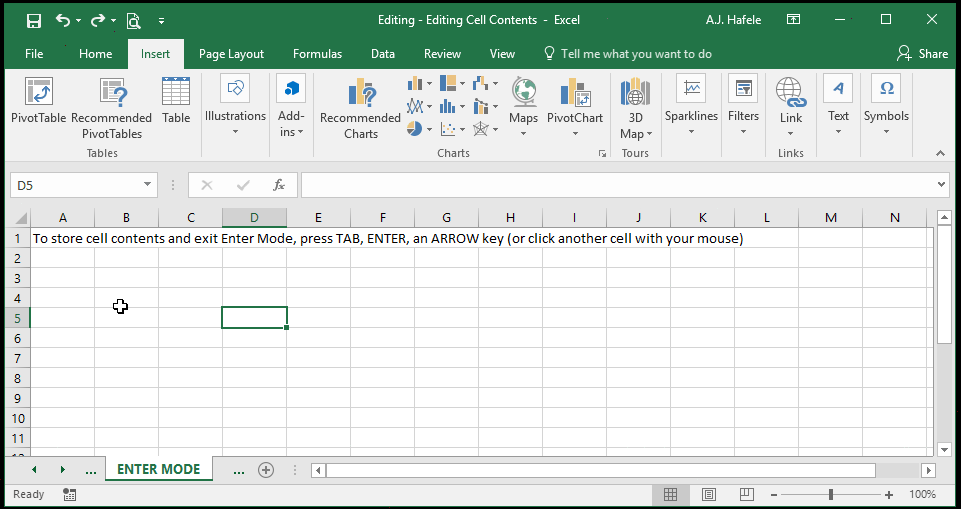
Task: Open Recommended PivotTables
Action: click(112, 108)
